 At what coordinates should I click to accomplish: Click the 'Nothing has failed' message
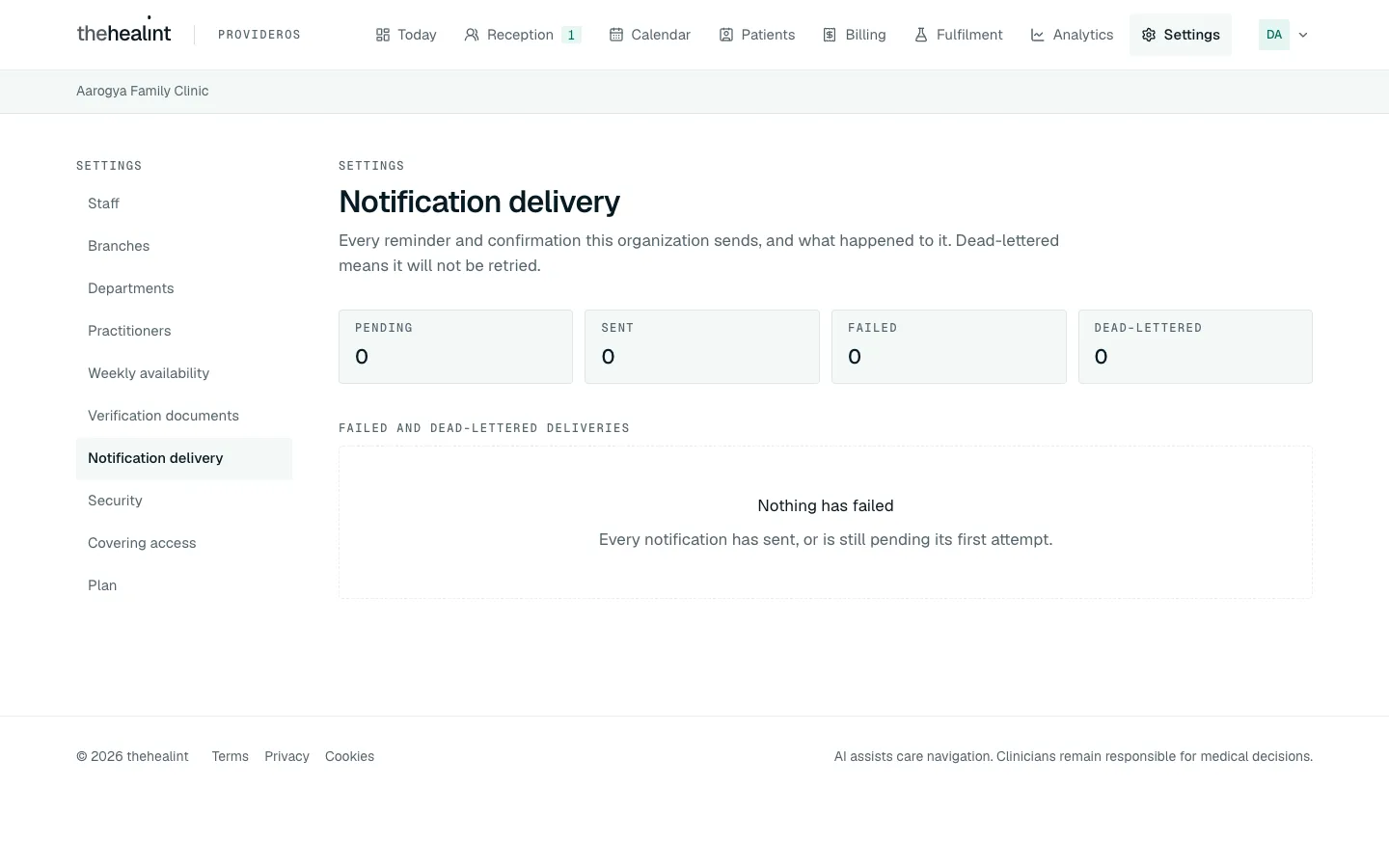(x=826, y=505)
